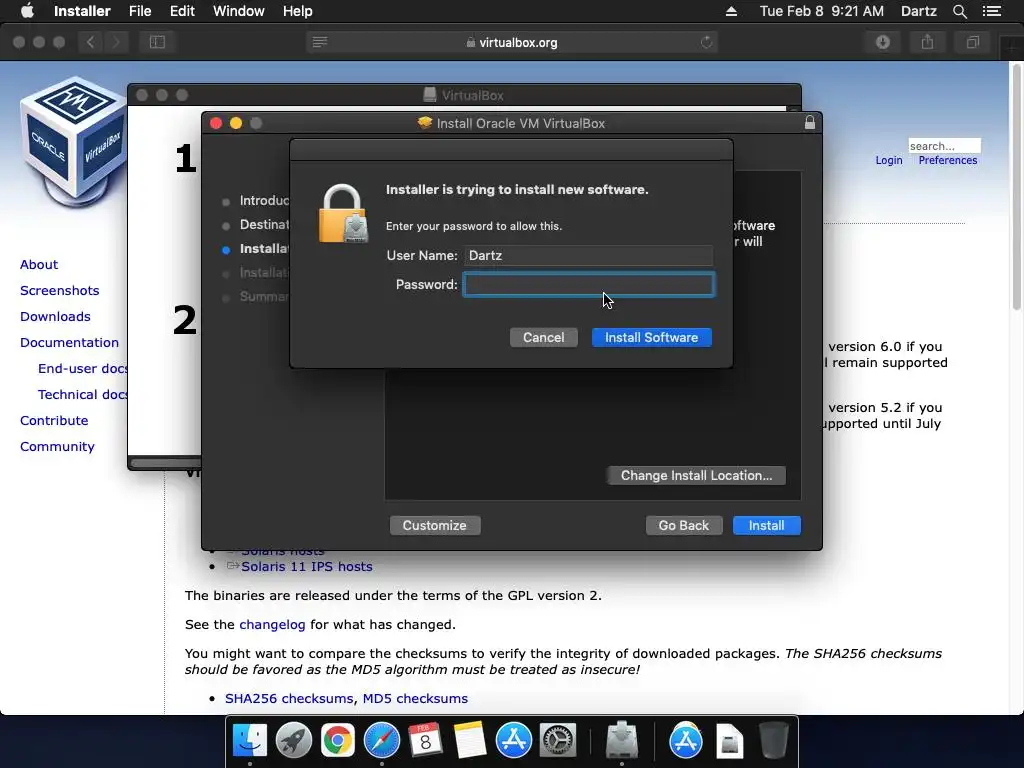The width and height of the screenshot is (1024, 768).
Task: Open Notification Center list icon
Action: [x=991, y=11]
